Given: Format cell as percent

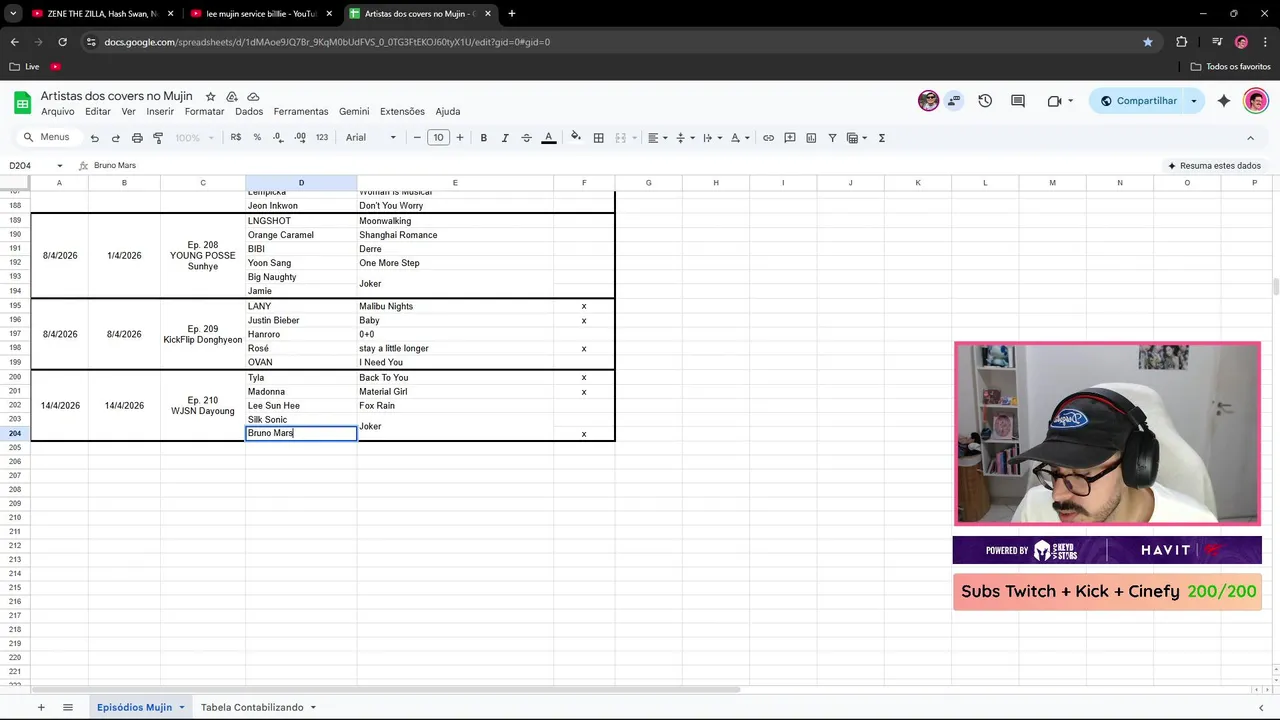Looking at the screenshot, I should click(257, 138).
